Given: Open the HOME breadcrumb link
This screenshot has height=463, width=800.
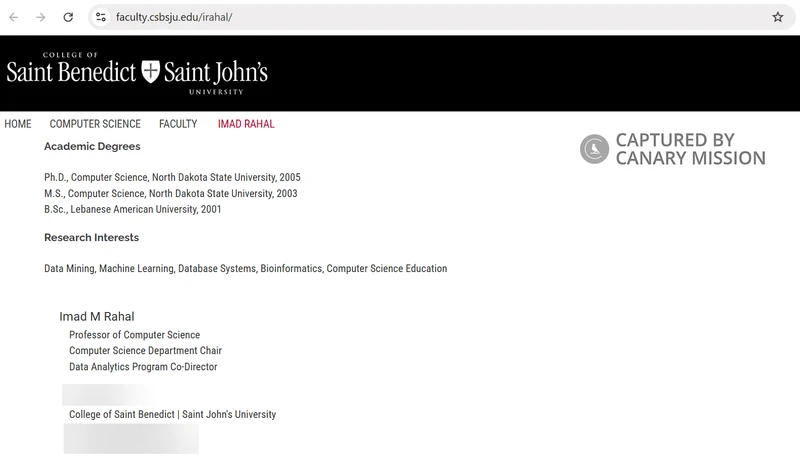Looking at the screenshot, I should click(x=18, y=124).
